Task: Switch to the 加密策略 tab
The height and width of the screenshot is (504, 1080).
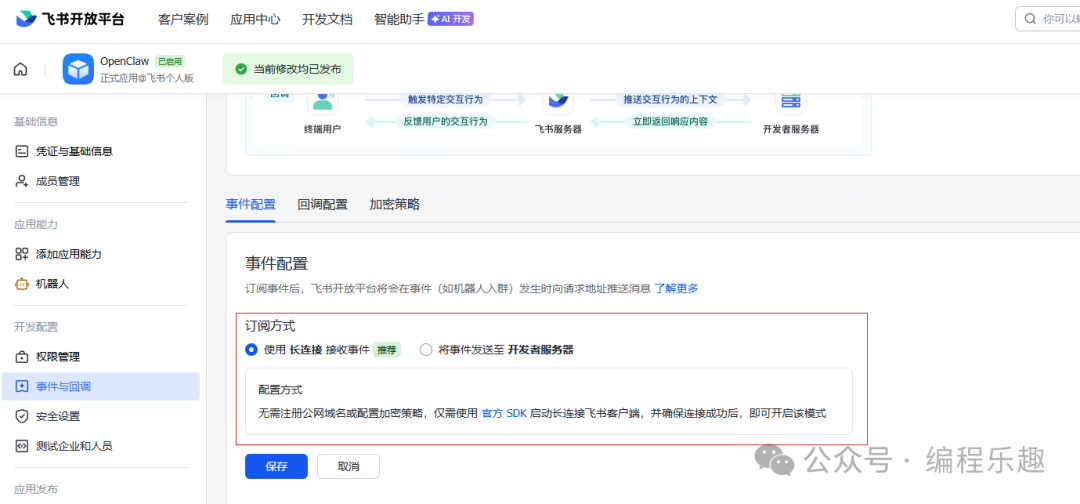Action: (x=395, y=204)
